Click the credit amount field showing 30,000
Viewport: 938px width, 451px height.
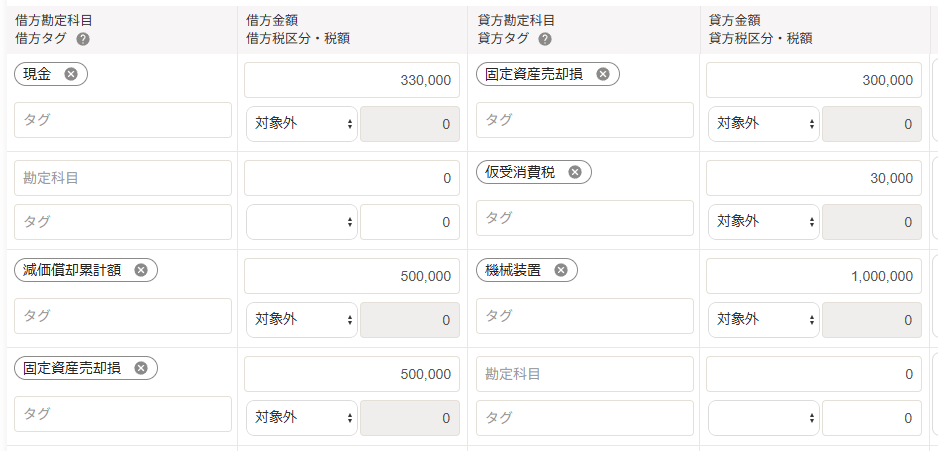tap(814, 178)
